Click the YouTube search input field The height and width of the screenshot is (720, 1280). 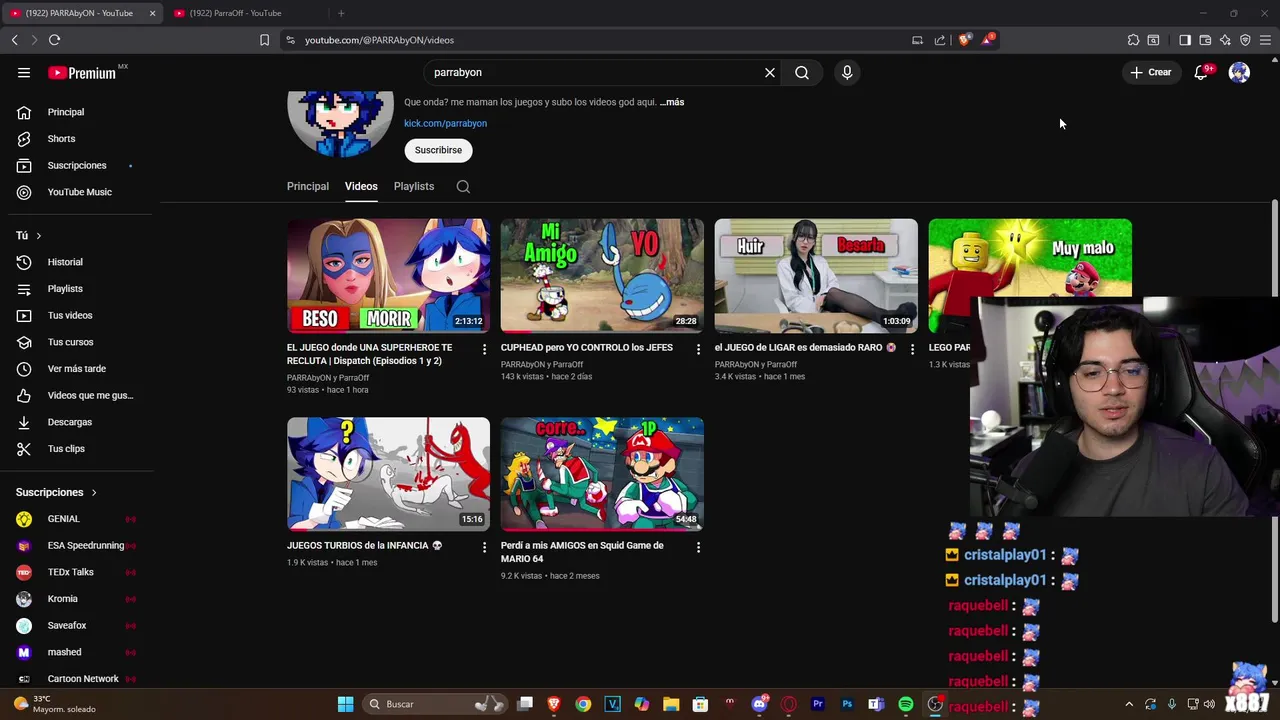click(595, 72)
